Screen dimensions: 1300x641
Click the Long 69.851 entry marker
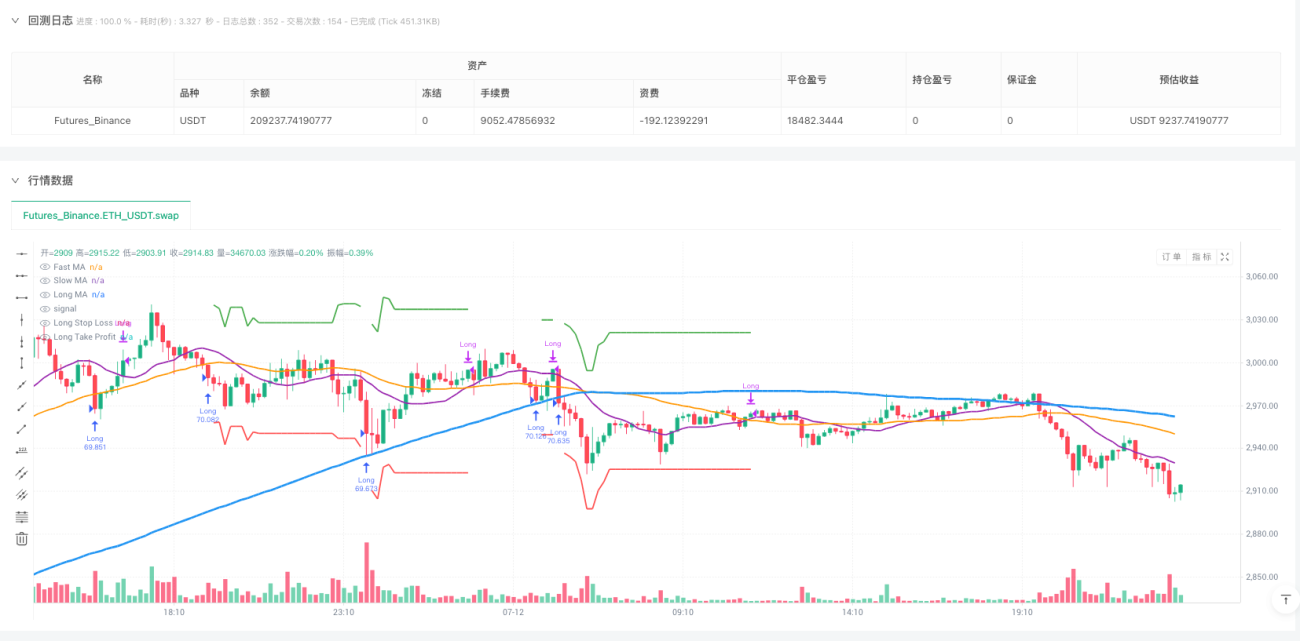(x=94, y=435)
